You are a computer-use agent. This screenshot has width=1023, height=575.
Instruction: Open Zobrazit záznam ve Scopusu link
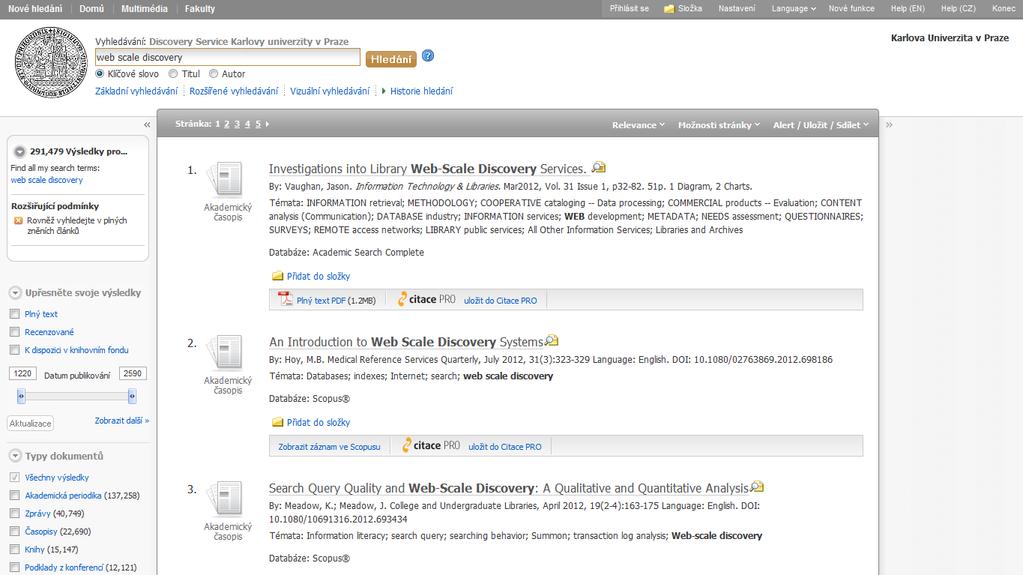coord(329,447)
